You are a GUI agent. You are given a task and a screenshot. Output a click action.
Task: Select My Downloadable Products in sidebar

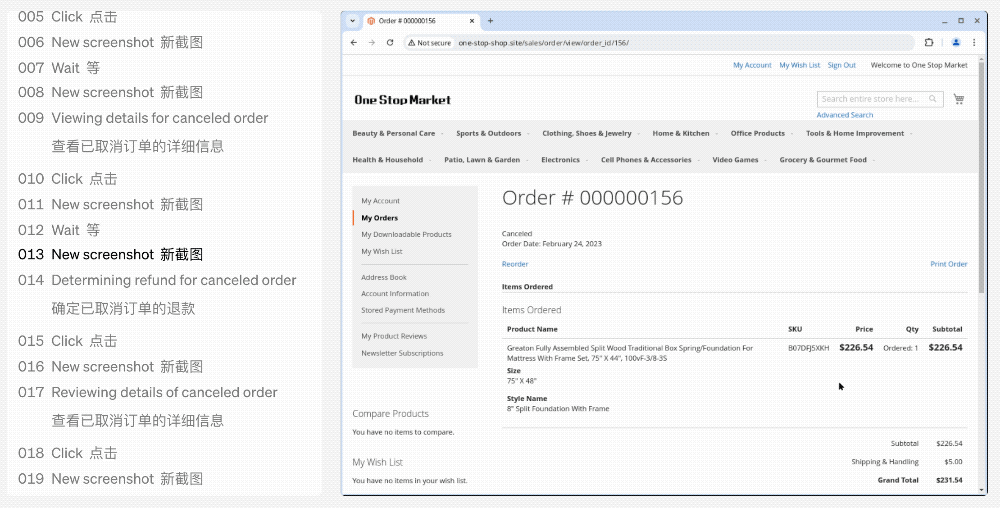point(406,234)
